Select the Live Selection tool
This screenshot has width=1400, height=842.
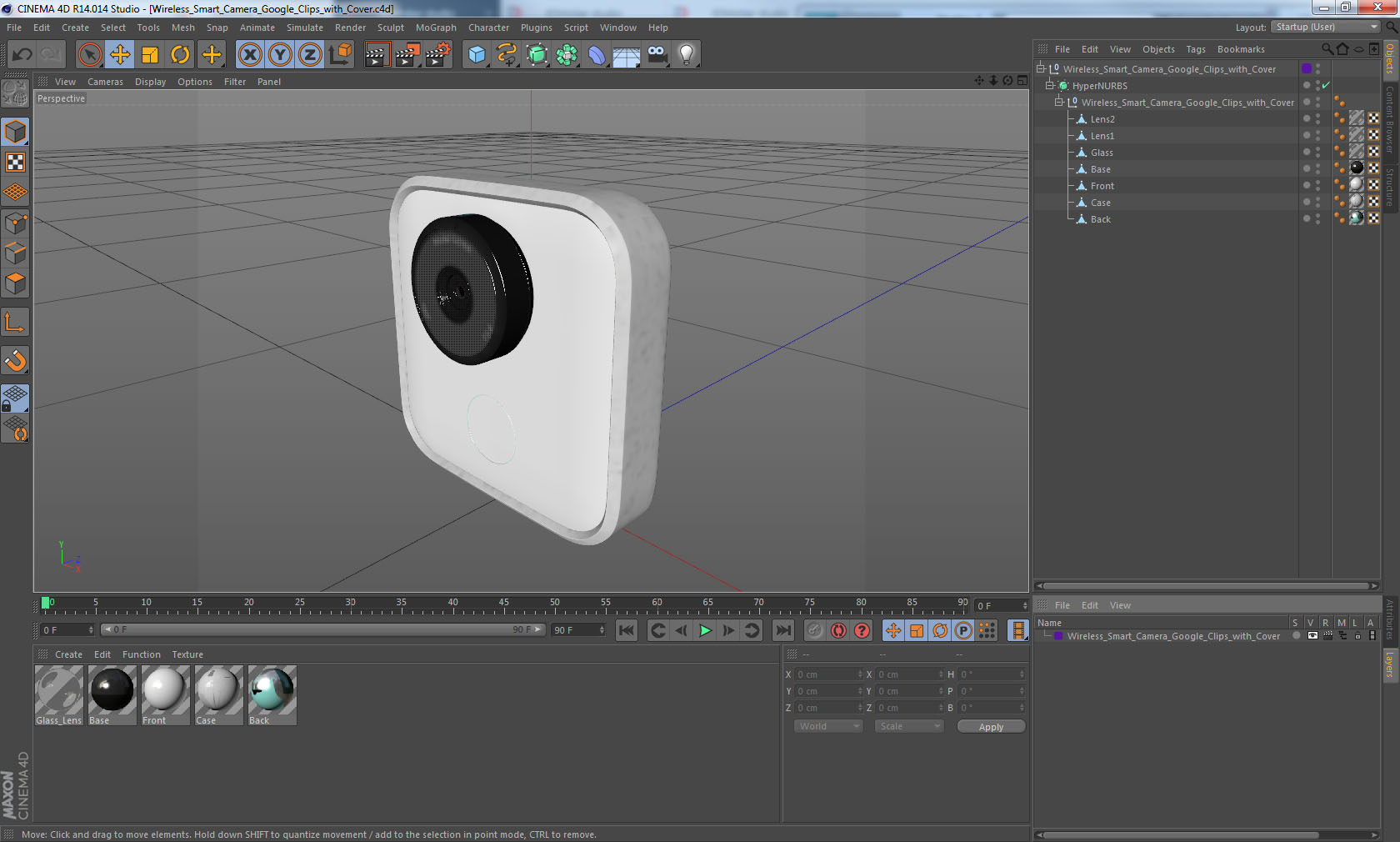(x=89, y=55)
